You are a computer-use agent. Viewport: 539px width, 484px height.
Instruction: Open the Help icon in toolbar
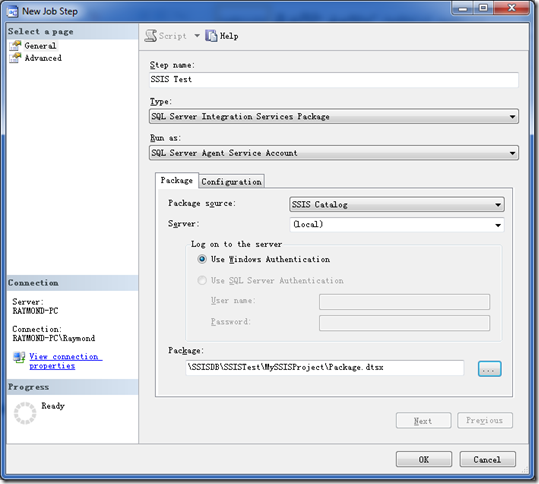[211, 36]
